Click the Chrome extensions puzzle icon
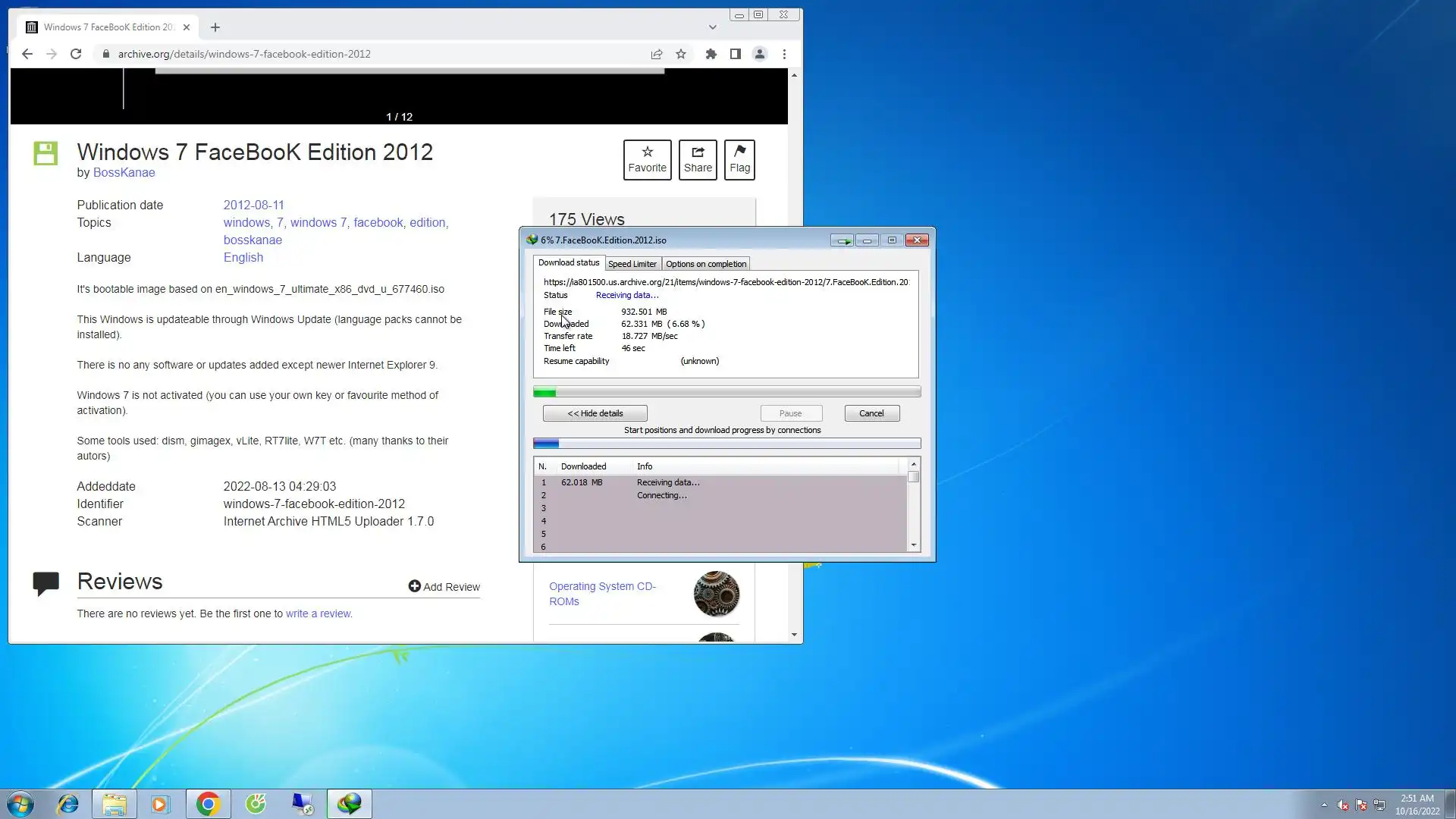The width and height of the screenshot is (1456, 819). [x=711, y=54]
